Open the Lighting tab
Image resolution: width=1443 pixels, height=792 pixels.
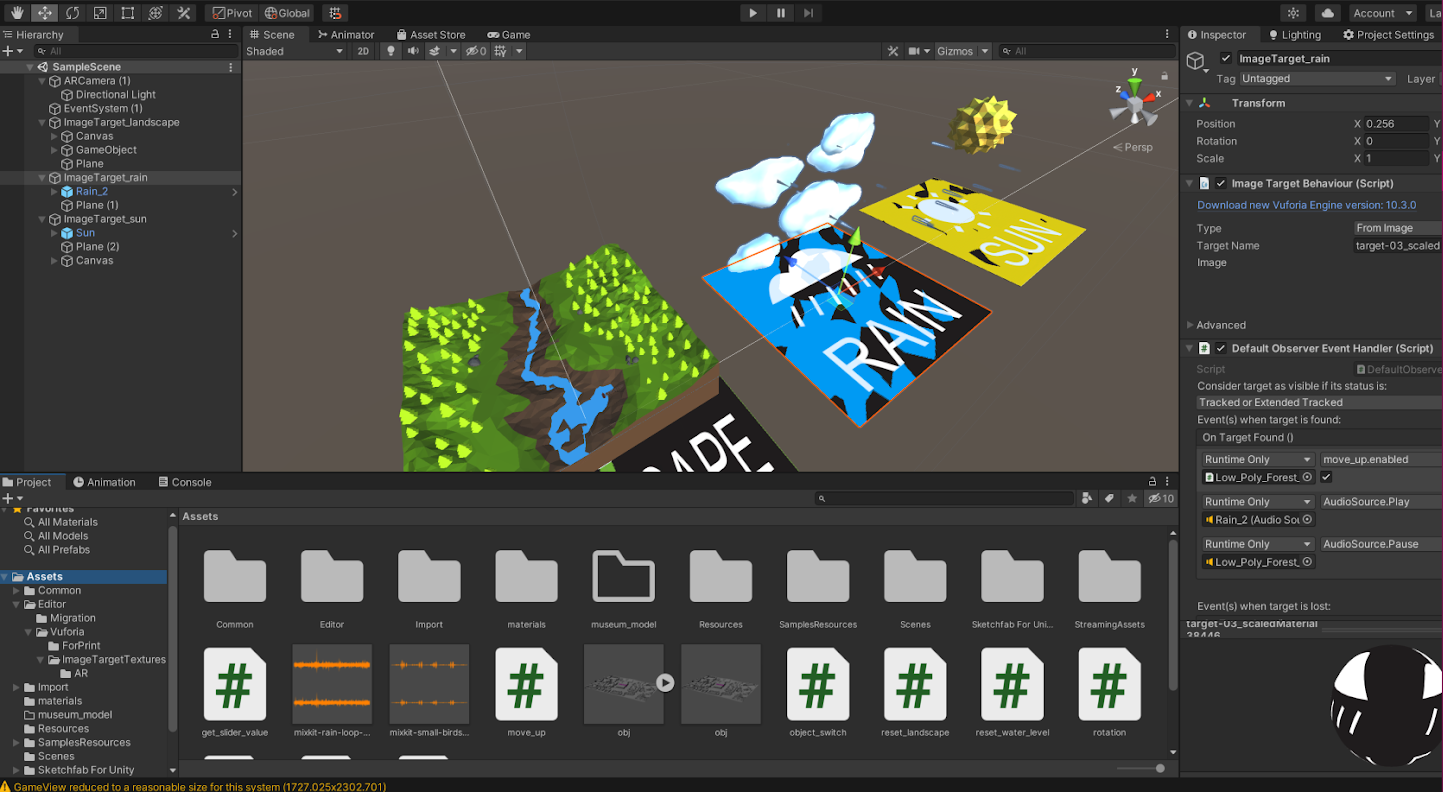[x=1294, y=34]
